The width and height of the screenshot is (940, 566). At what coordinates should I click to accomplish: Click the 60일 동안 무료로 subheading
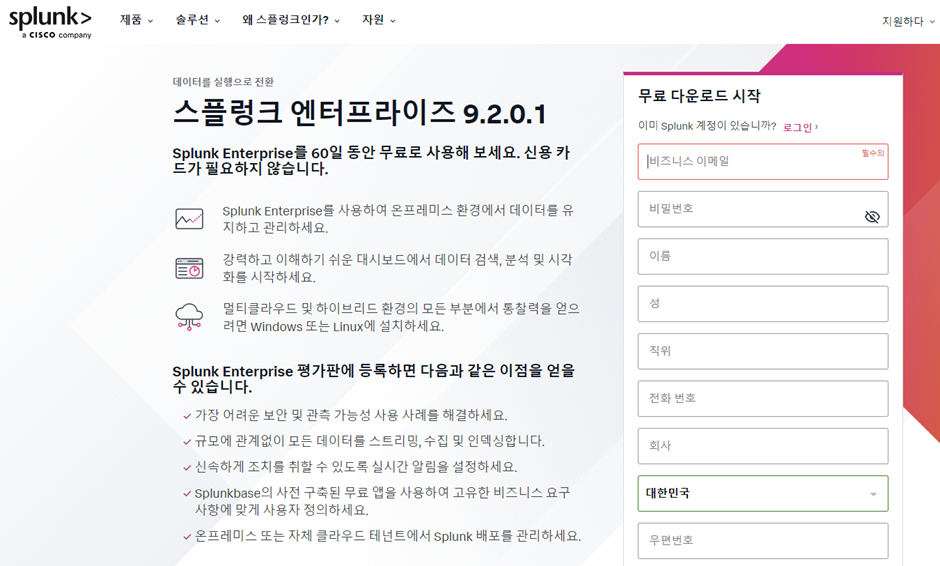(x=371, y=161)
